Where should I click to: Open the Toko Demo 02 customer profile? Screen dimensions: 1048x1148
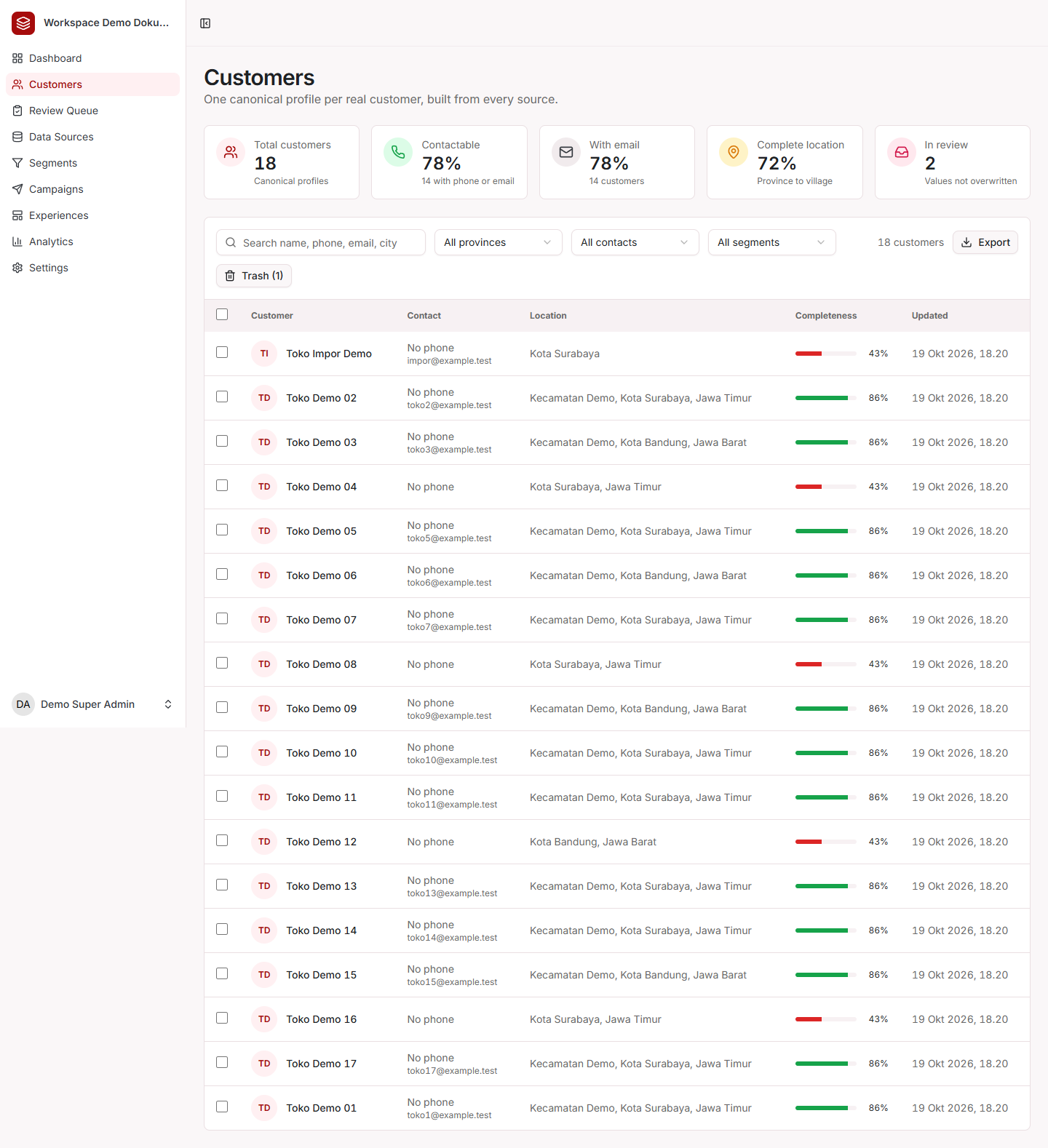point(321,398)
